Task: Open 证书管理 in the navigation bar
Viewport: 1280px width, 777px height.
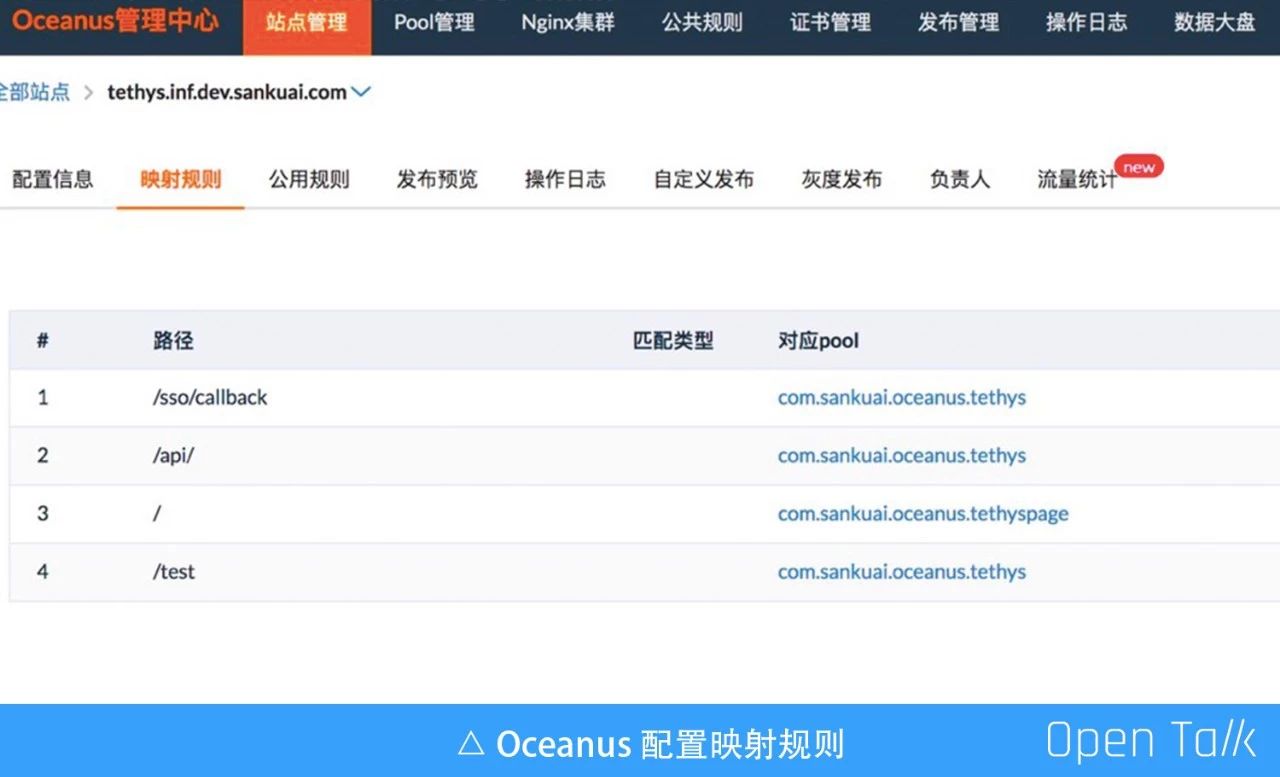Action: 830,23
